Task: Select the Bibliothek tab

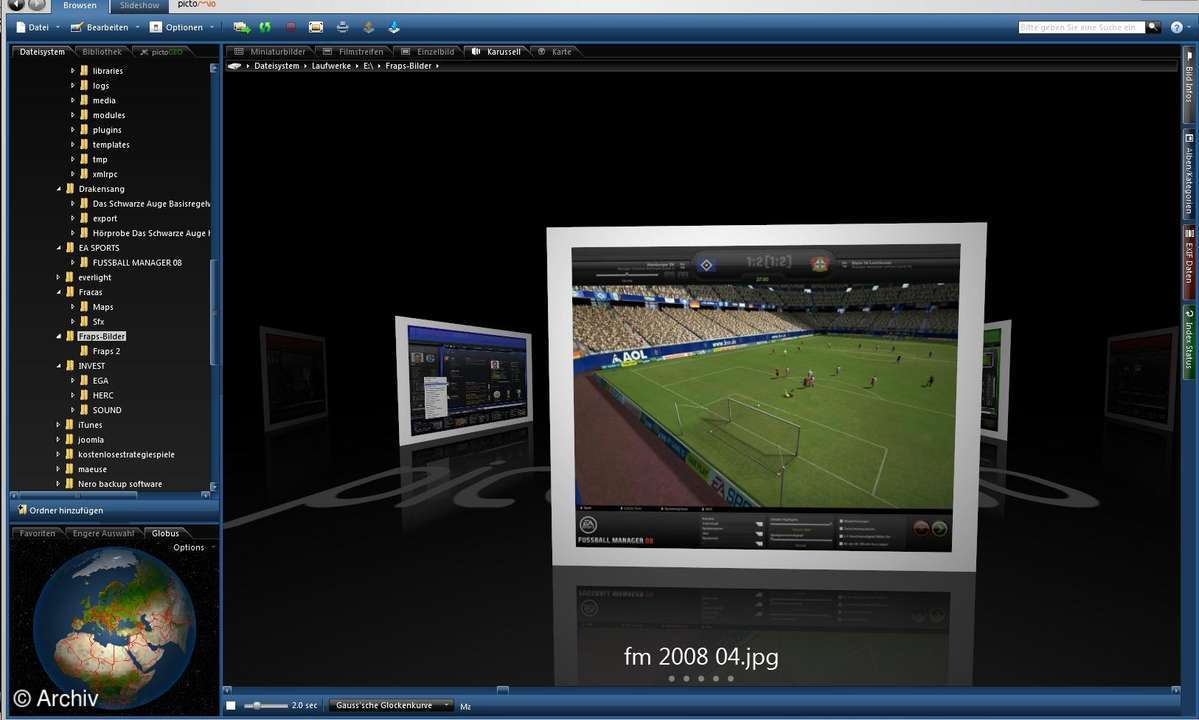Action: tap(102, 52)
